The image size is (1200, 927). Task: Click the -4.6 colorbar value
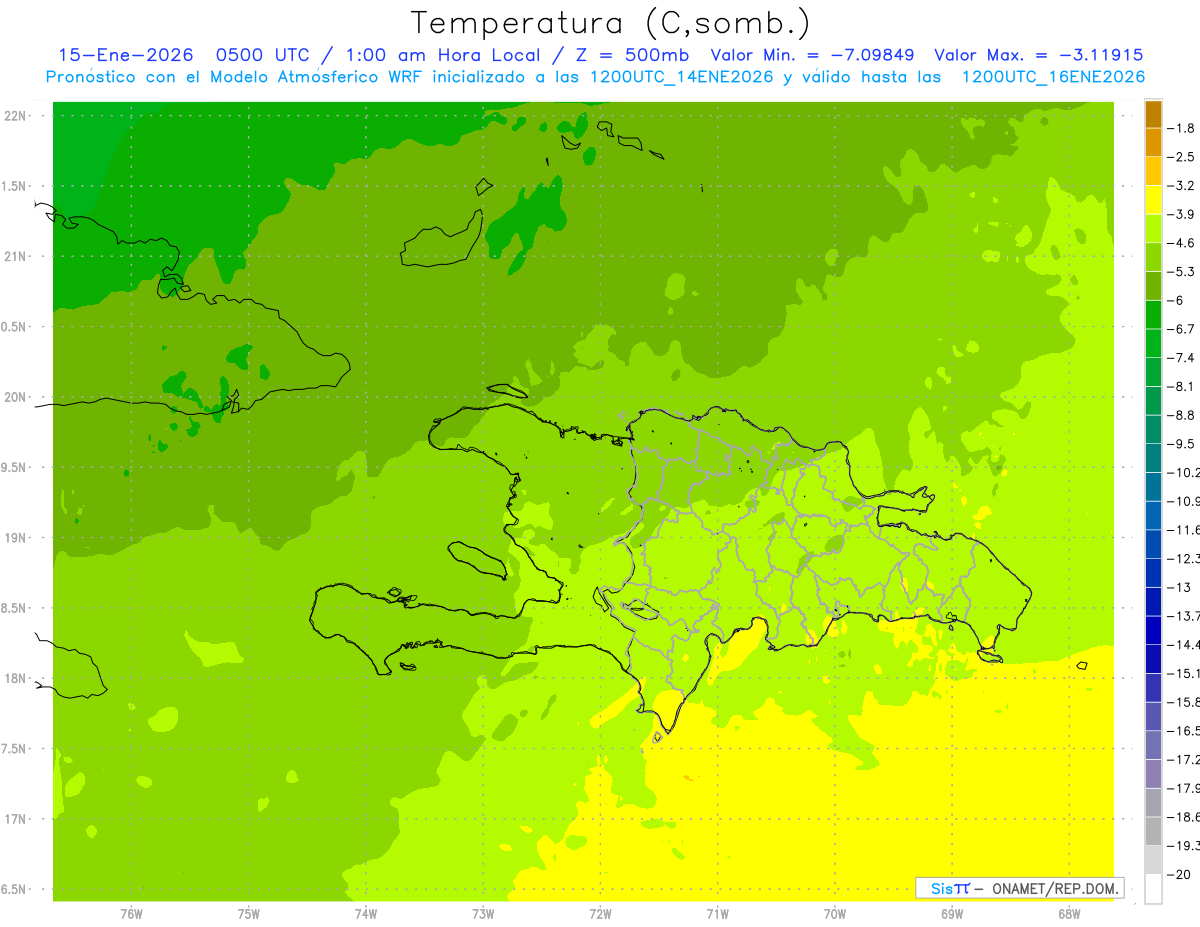coord(1182,243)
